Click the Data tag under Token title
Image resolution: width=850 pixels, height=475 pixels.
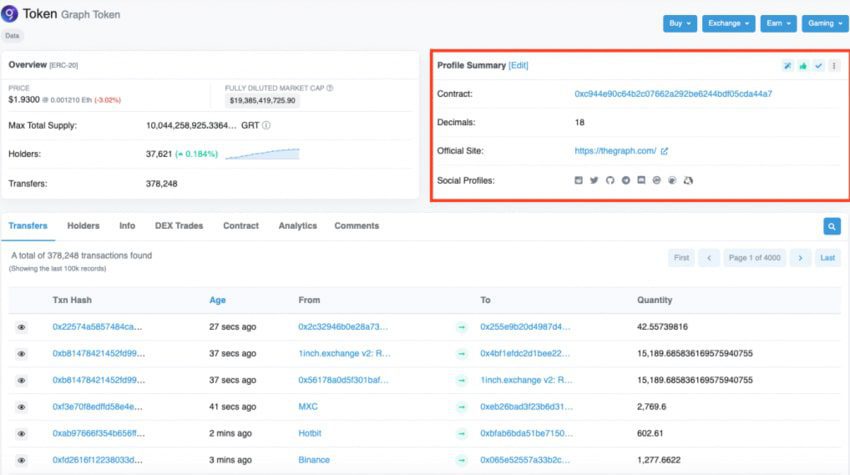[12, 36]
